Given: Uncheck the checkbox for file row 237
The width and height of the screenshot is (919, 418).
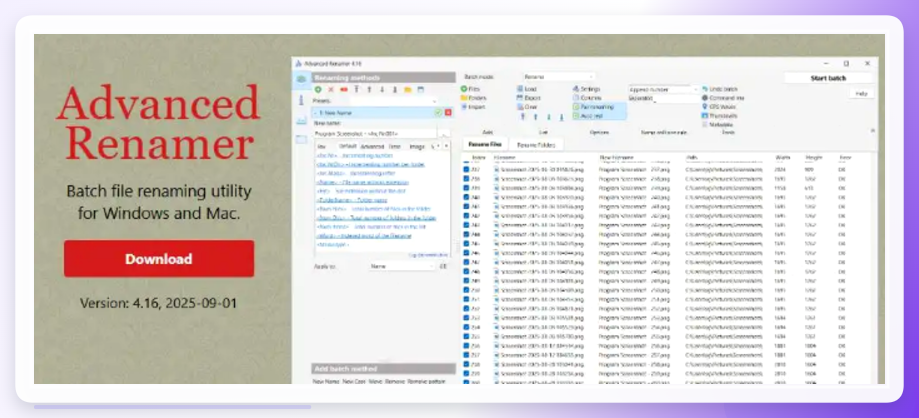Looking at the screenshot, I should coord(466,169).
